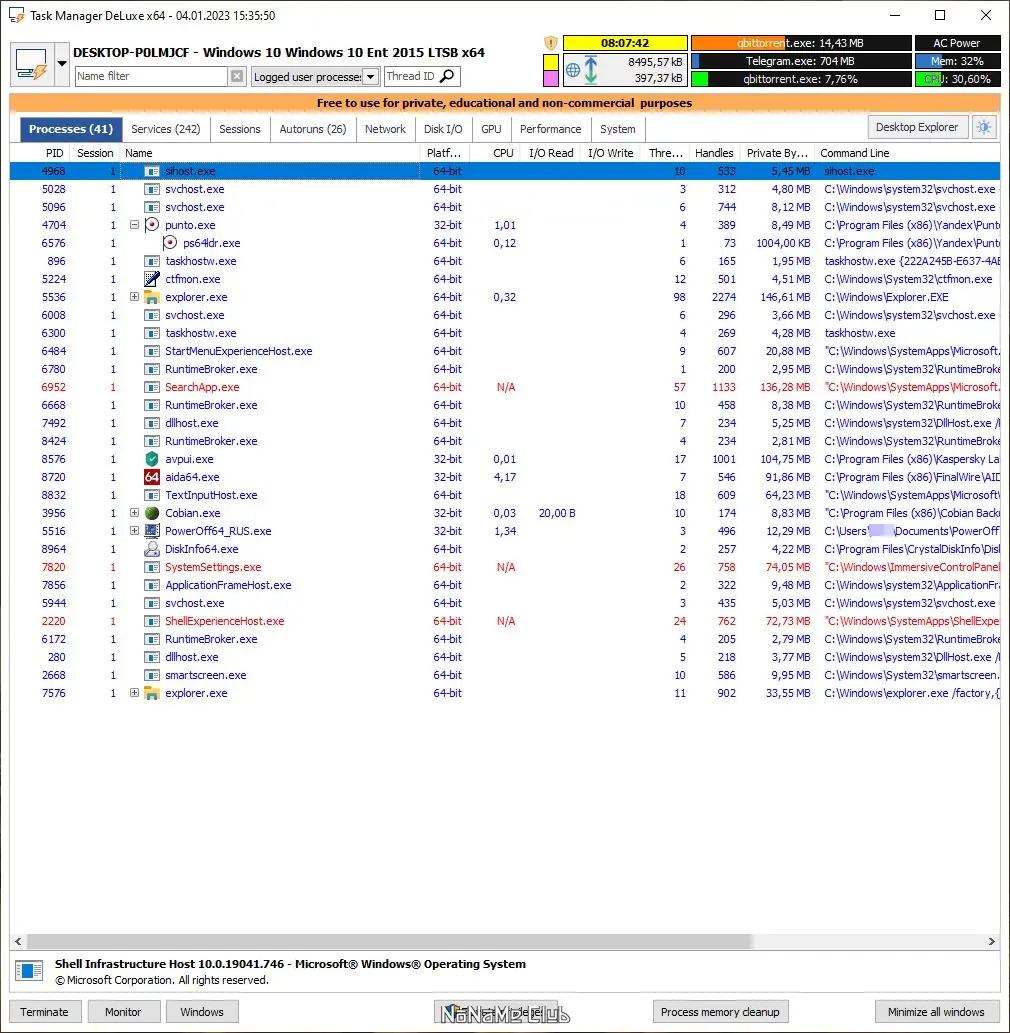The image size is (1010, 1033).
Task: Click the pink color indicator square
Action: pyautogui.click(x=551, y=78)
